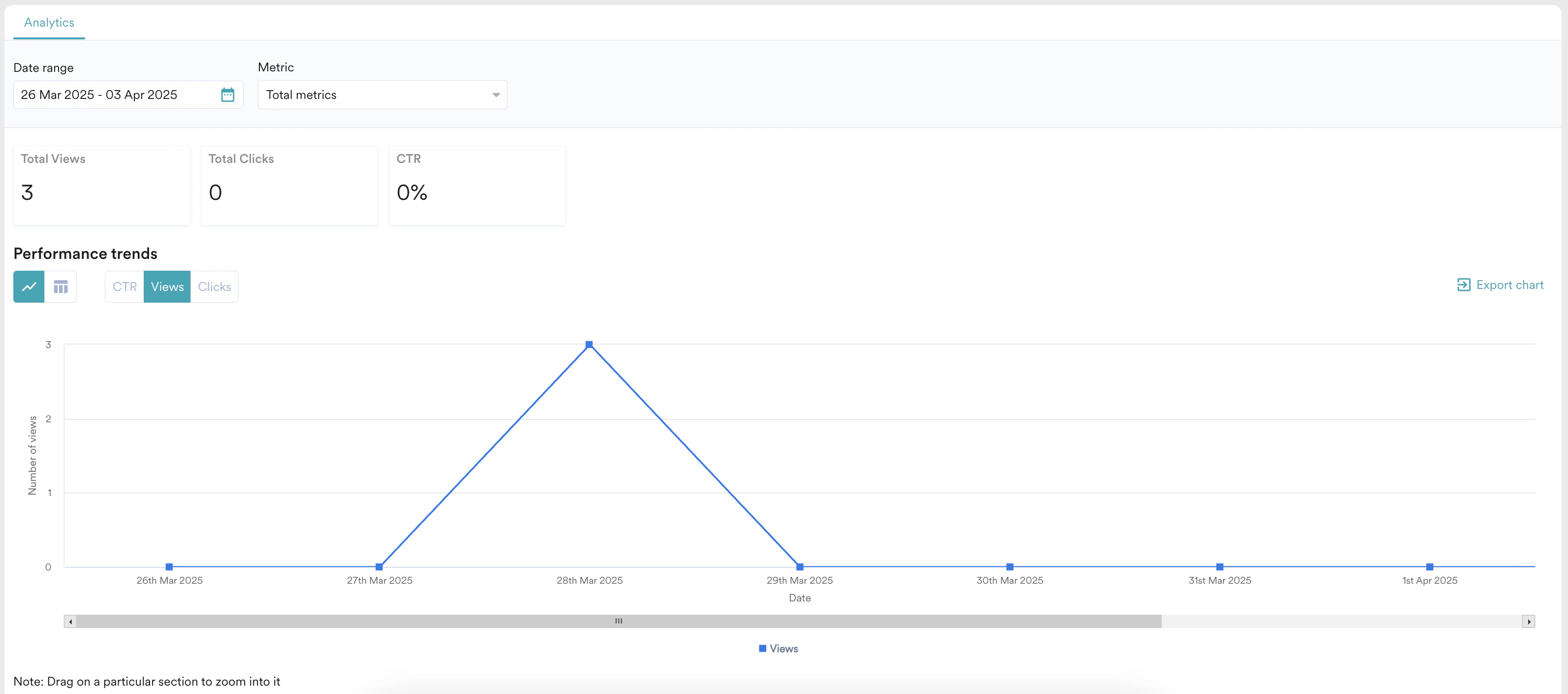1568x694 pixels.
Task: Click Export chart link text
Action: click(x=1509, y=285)
